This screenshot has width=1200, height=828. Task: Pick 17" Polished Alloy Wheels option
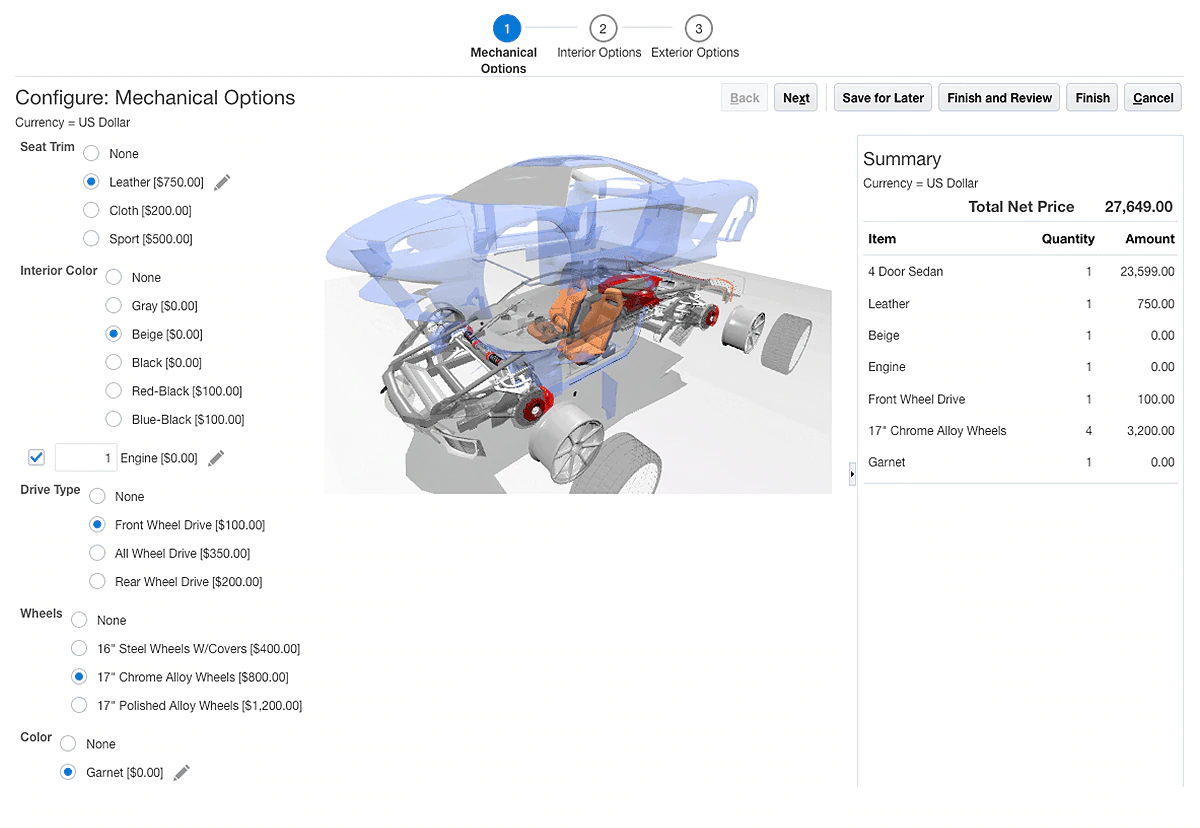tap(80, 706)
